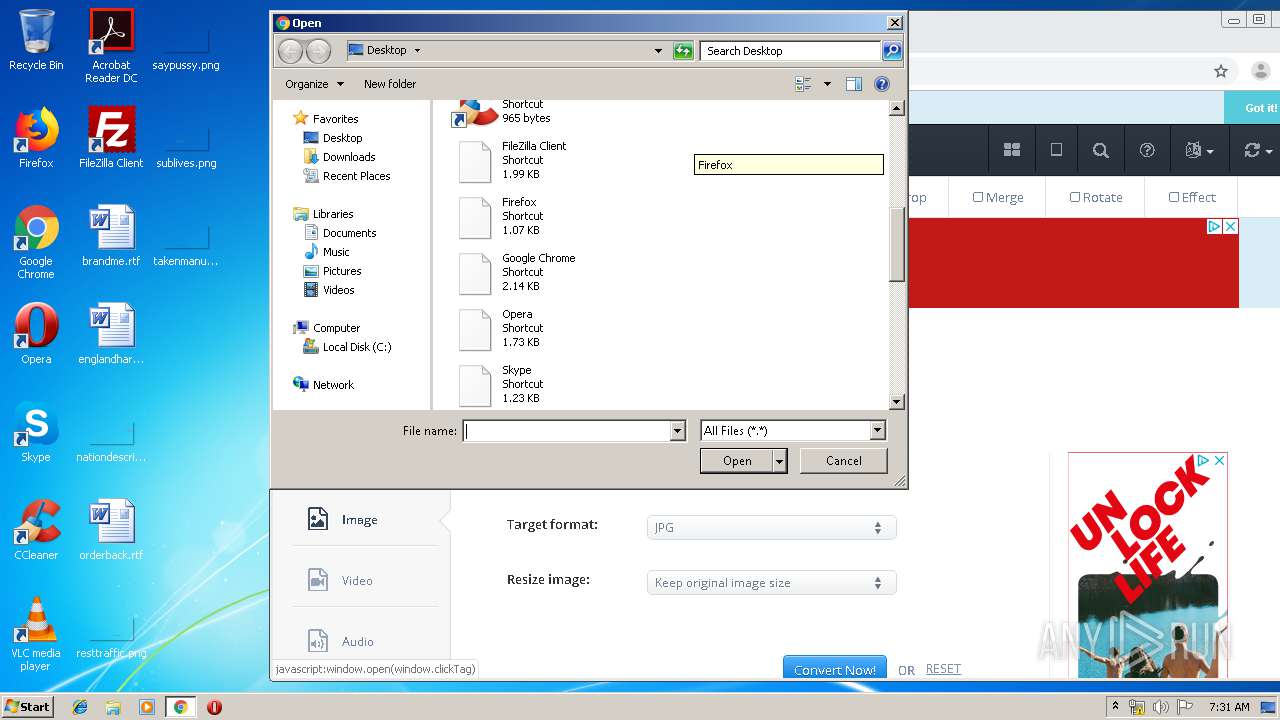Change view icon in Open dialog
The image size is (1280, 720).
[x=803, y=84]
